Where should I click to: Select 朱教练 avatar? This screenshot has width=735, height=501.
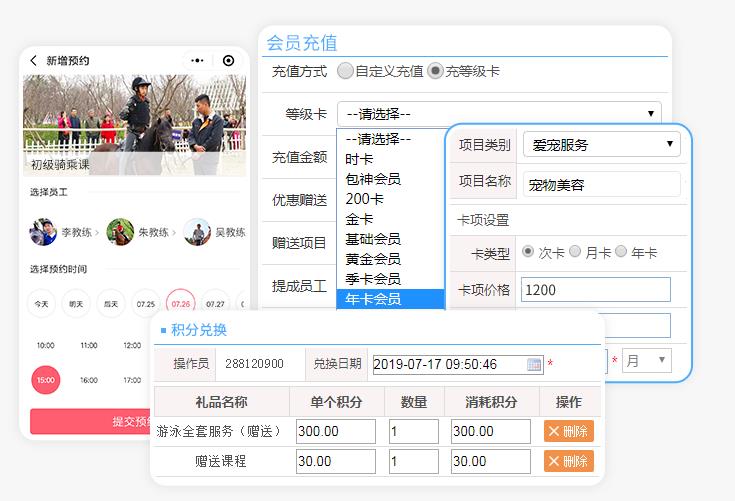tap(120, 232)
